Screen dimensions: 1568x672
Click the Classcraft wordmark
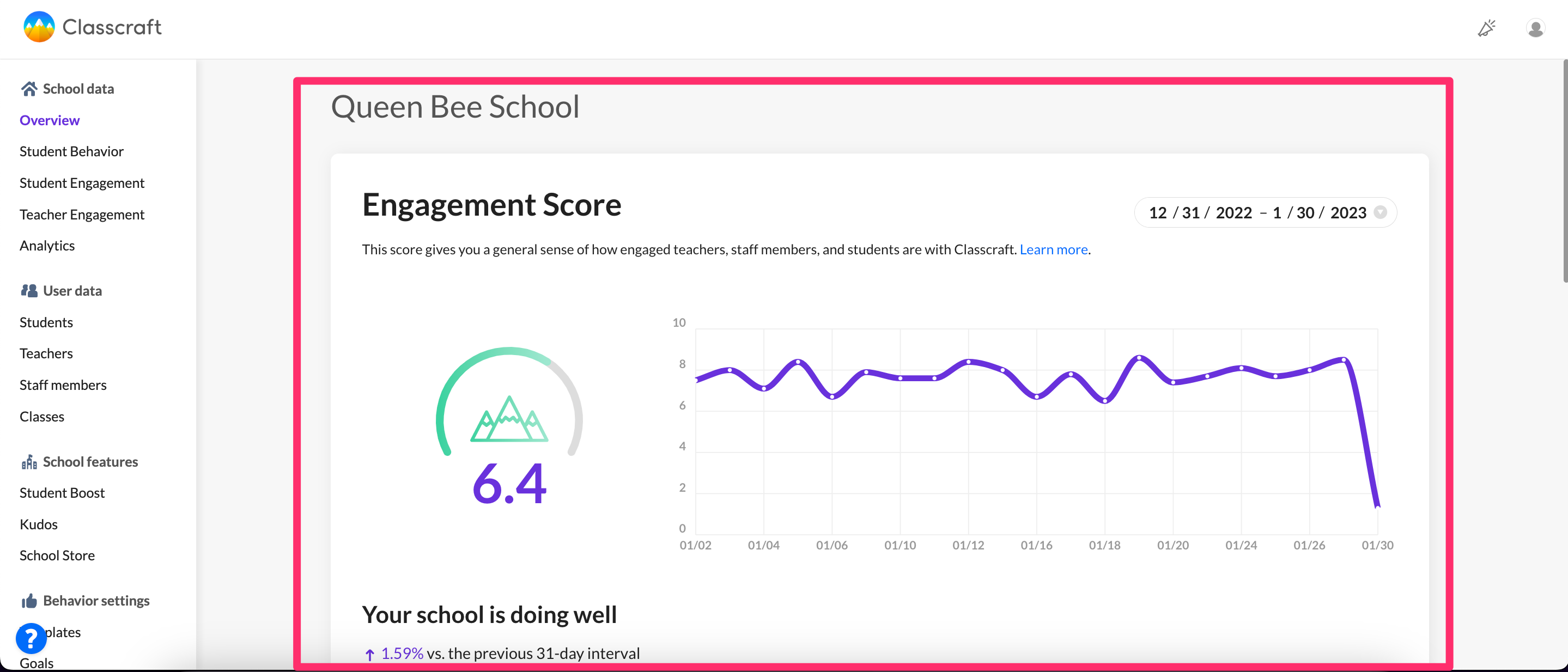[x=112, y=27]
